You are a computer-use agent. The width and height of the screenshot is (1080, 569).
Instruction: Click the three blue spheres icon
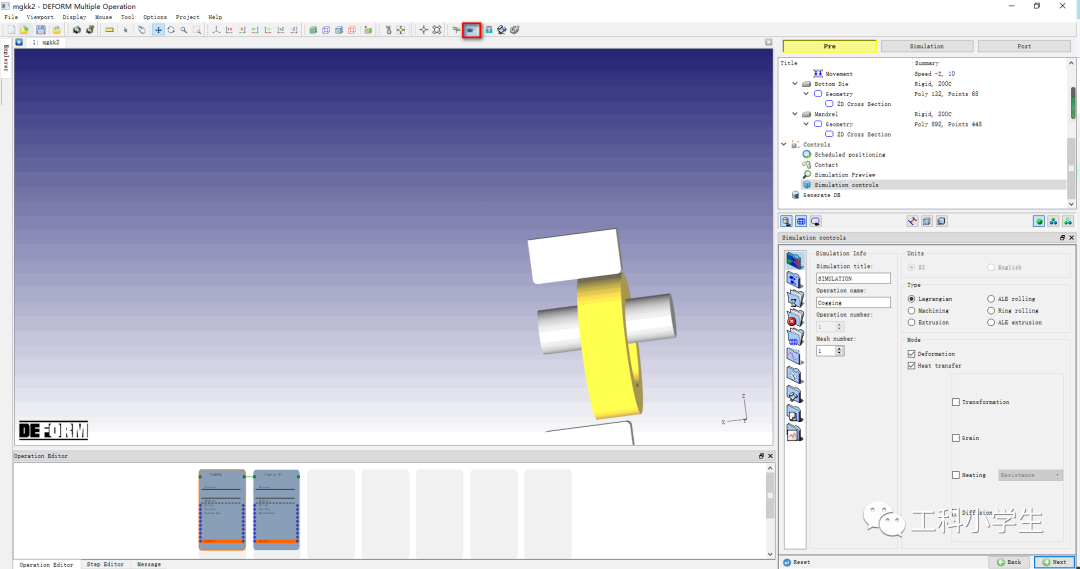coord(1053,221)
